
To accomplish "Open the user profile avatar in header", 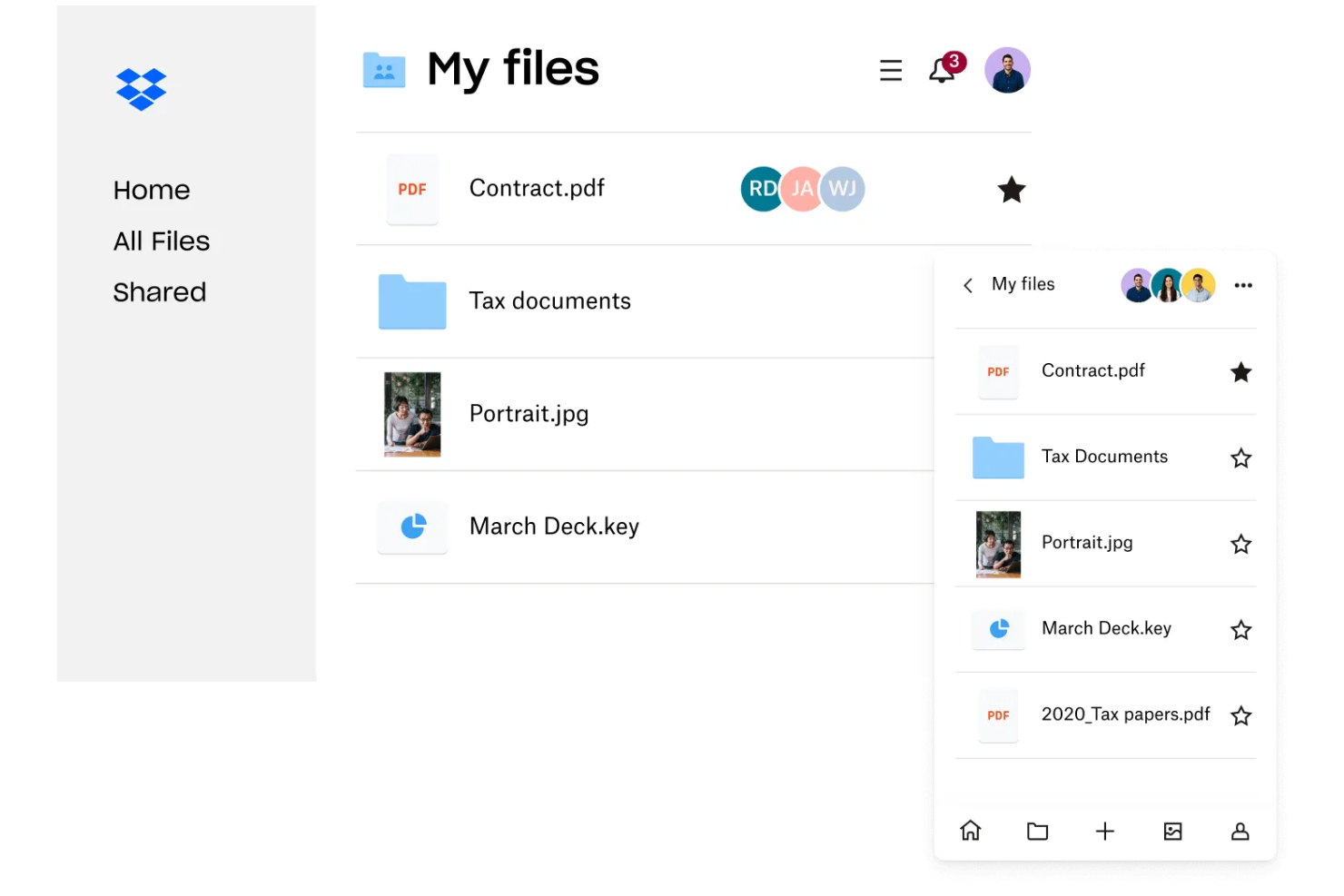I will (1007, 71).
